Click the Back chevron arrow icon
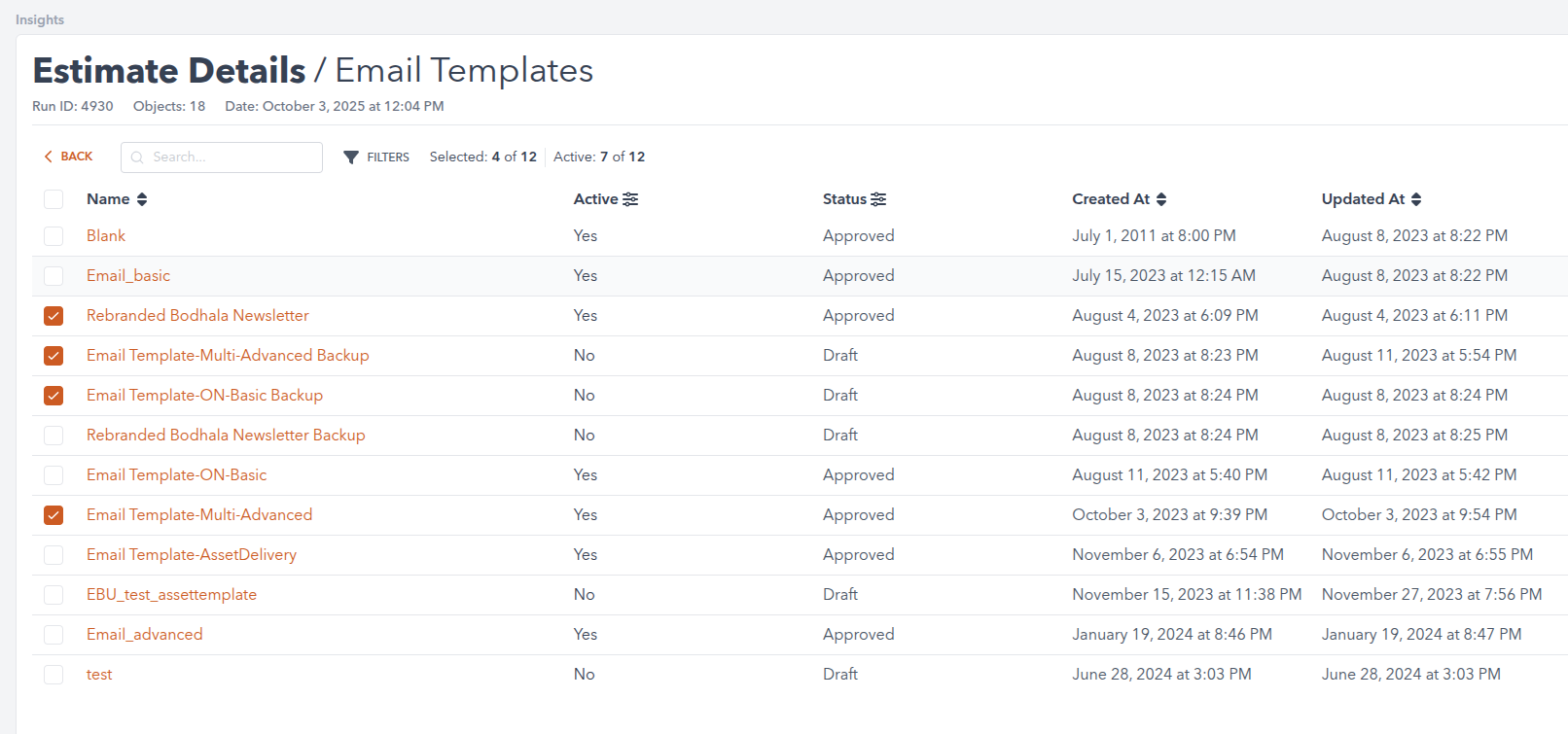 click(48, 157)
